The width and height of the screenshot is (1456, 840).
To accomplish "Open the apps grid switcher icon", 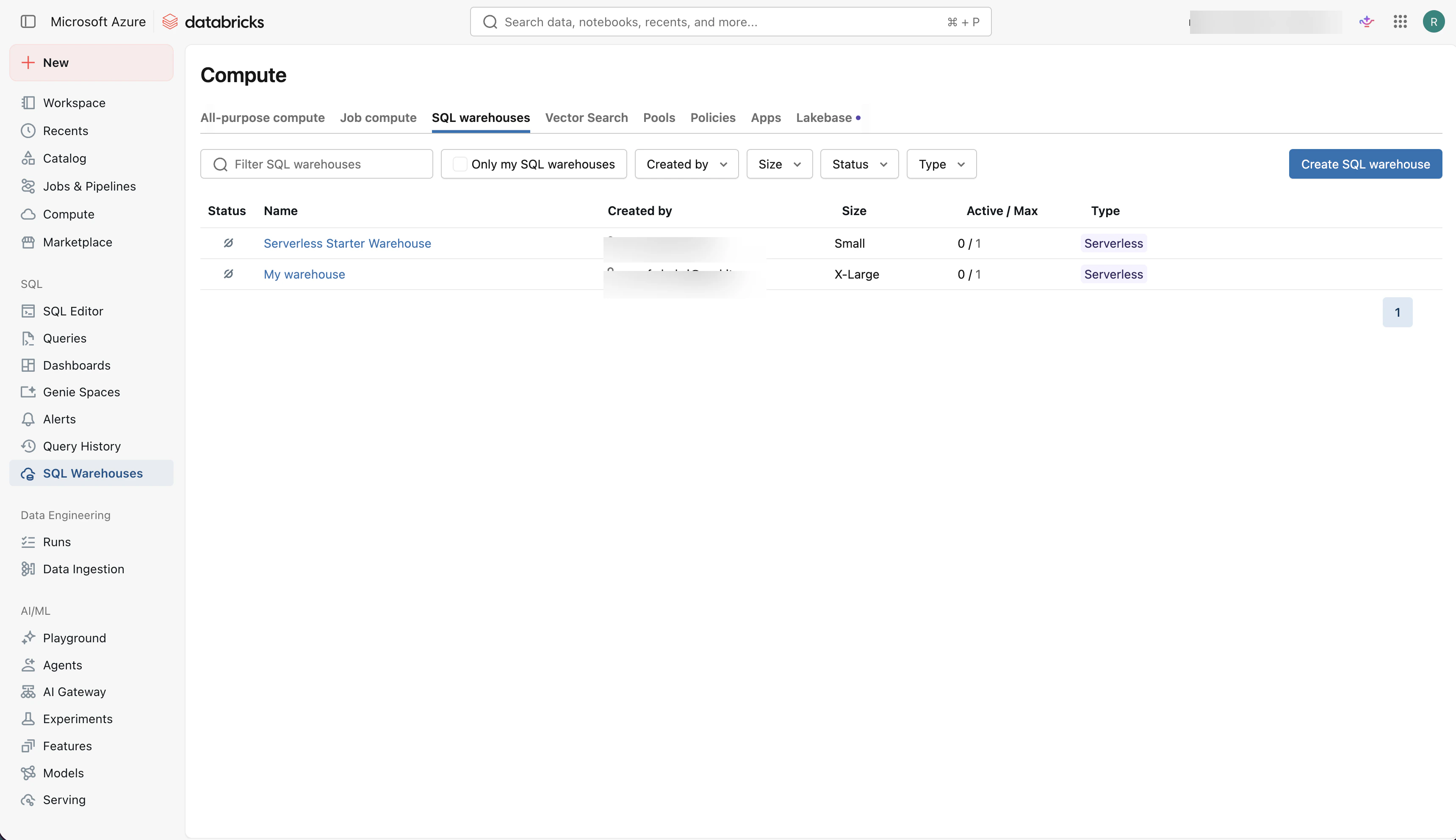I will 1400,22.
